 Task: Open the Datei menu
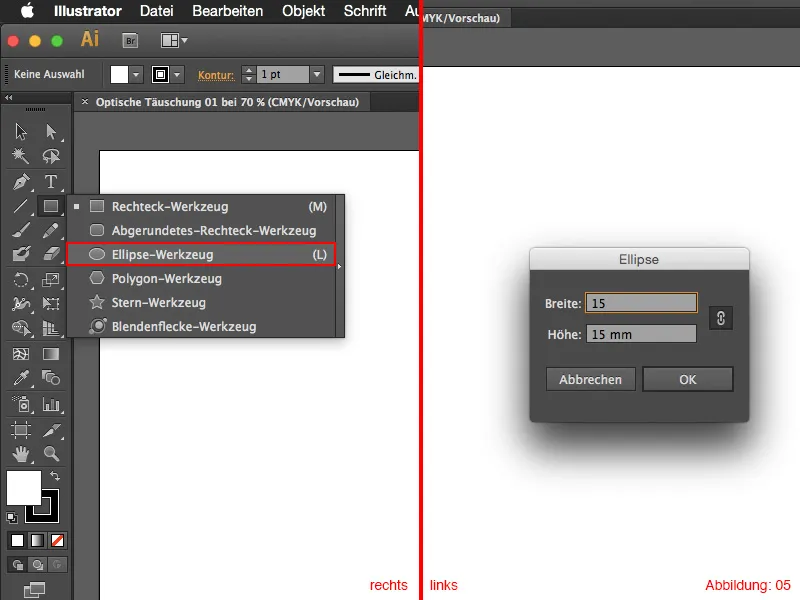(x=157, y=11)
